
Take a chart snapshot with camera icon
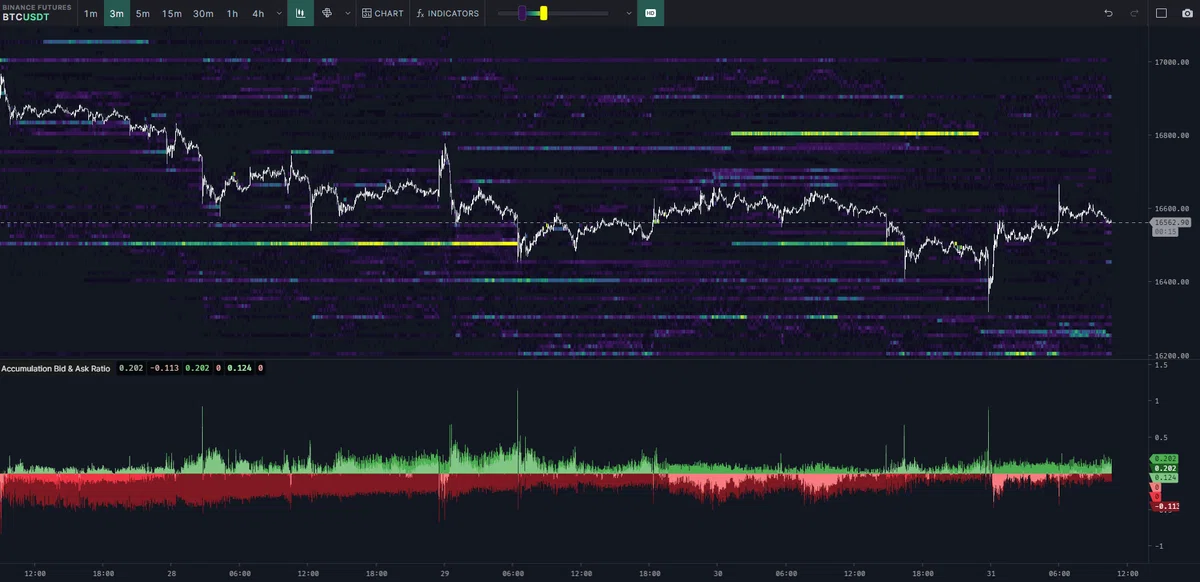tap(1186, 13)
